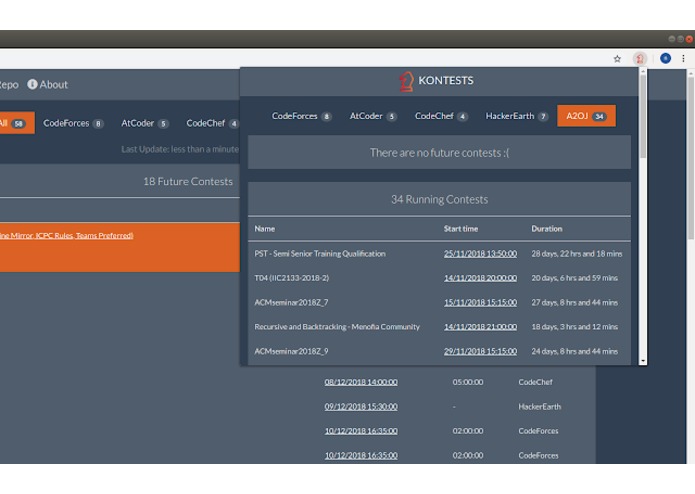The height and width of the screenshot is (494, 695).
Task: Click the HackerEarth site cell on page
Action: click(539, 407)
